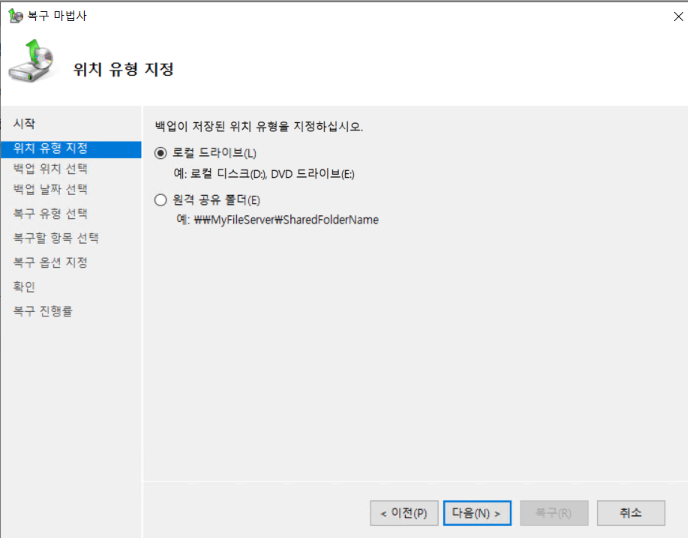Select the 복구할 항목 선택 step
The width and height of the screenshot is (688, 538).
click(55, 238)
